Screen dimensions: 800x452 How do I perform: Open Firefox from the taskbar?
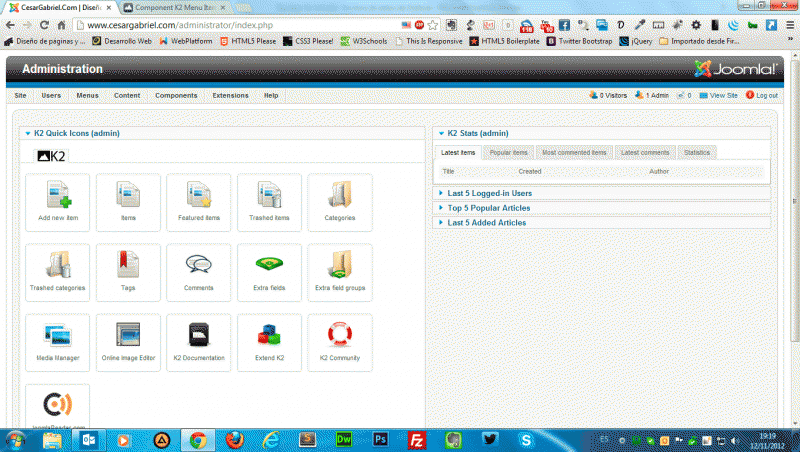(x=235, y=440)
